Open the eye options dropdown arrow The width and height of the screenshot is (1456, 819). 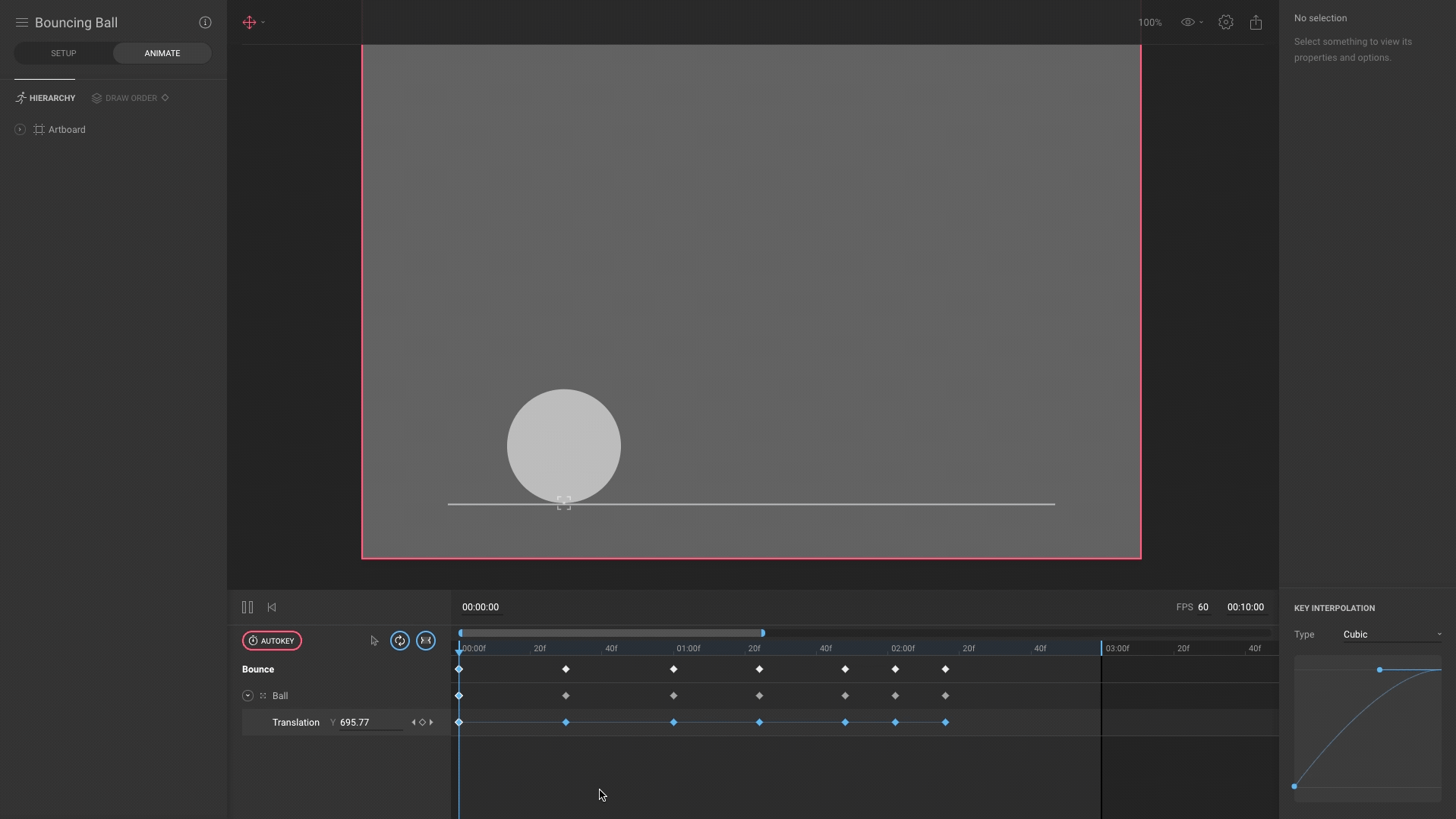pyautogui.click(x=1201, y=23)
